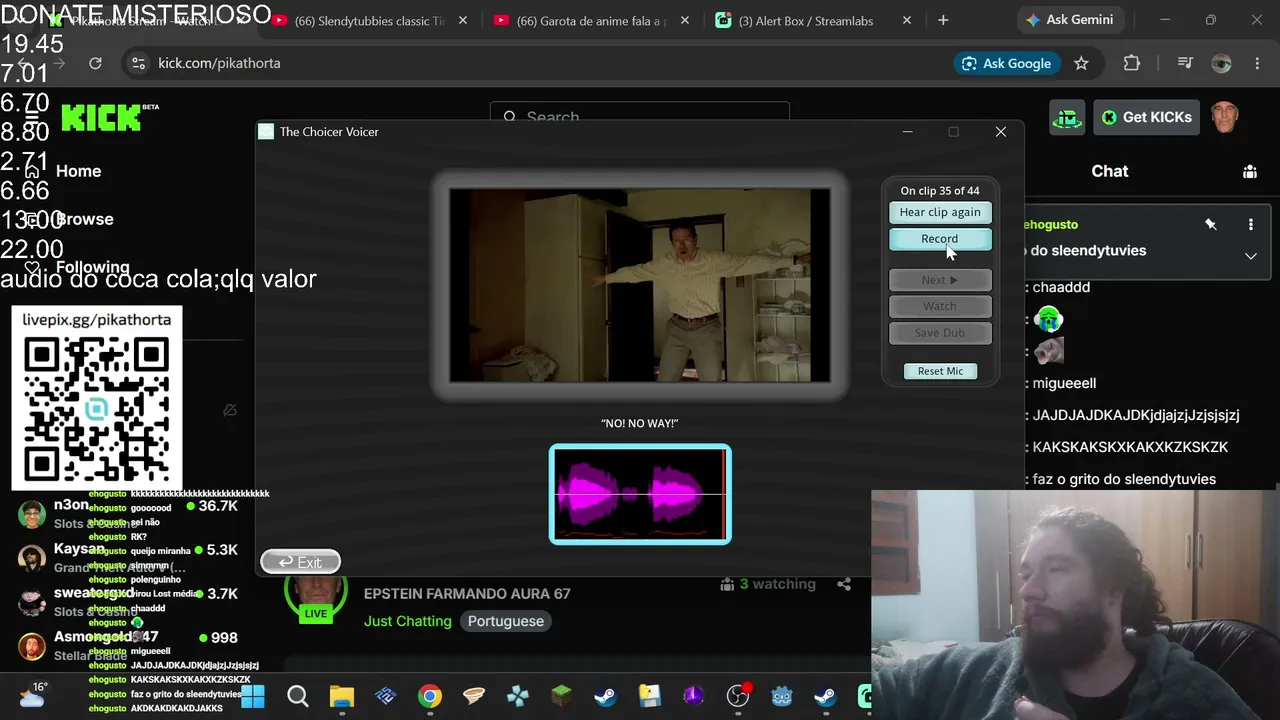The width and height of the screenshot is (1280, 720).
Task: Click the video clip preview frame
Action: [640, 285]
